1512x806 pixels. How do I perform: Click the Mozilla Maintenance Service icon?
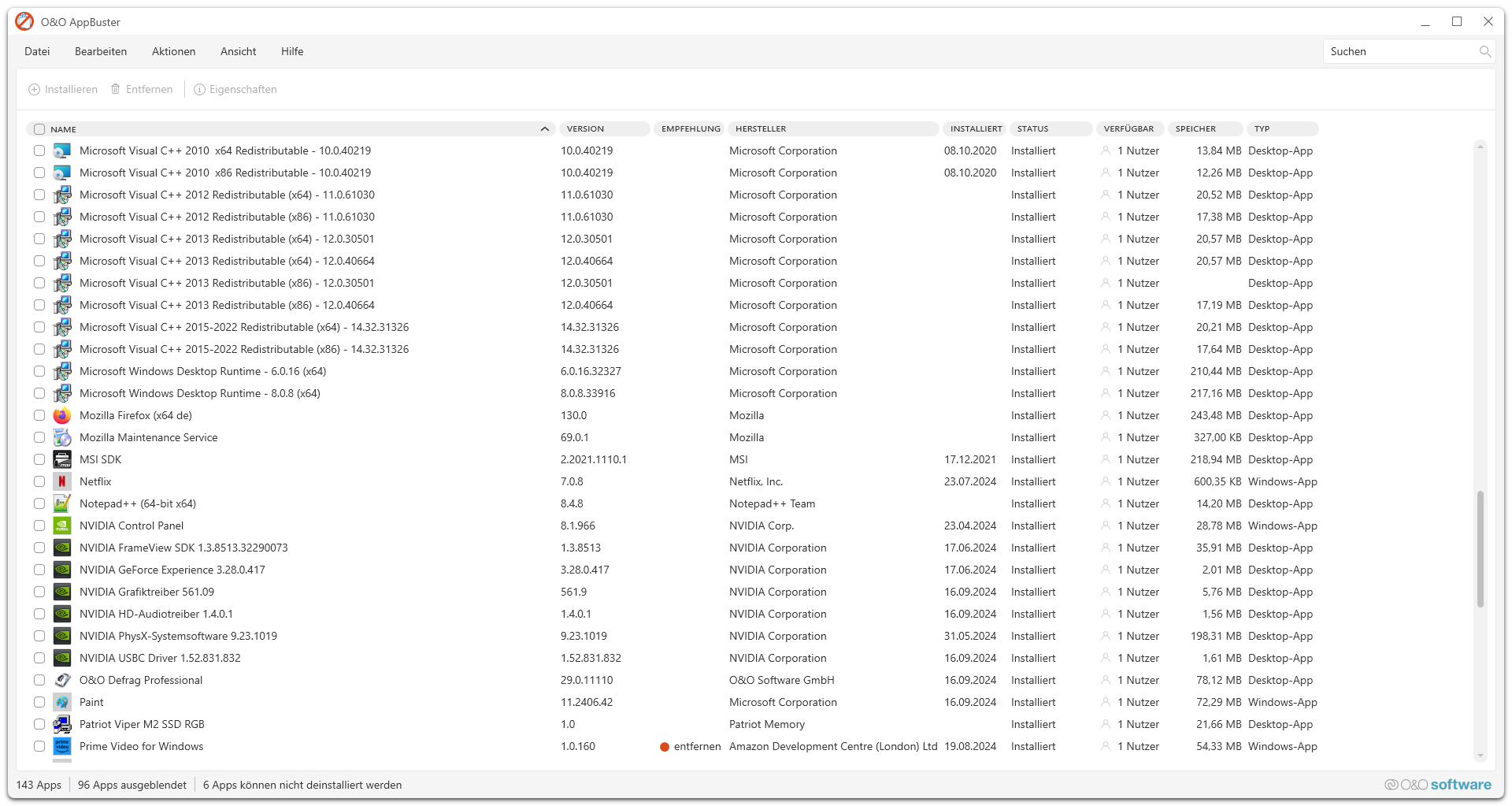coord(62,437)
